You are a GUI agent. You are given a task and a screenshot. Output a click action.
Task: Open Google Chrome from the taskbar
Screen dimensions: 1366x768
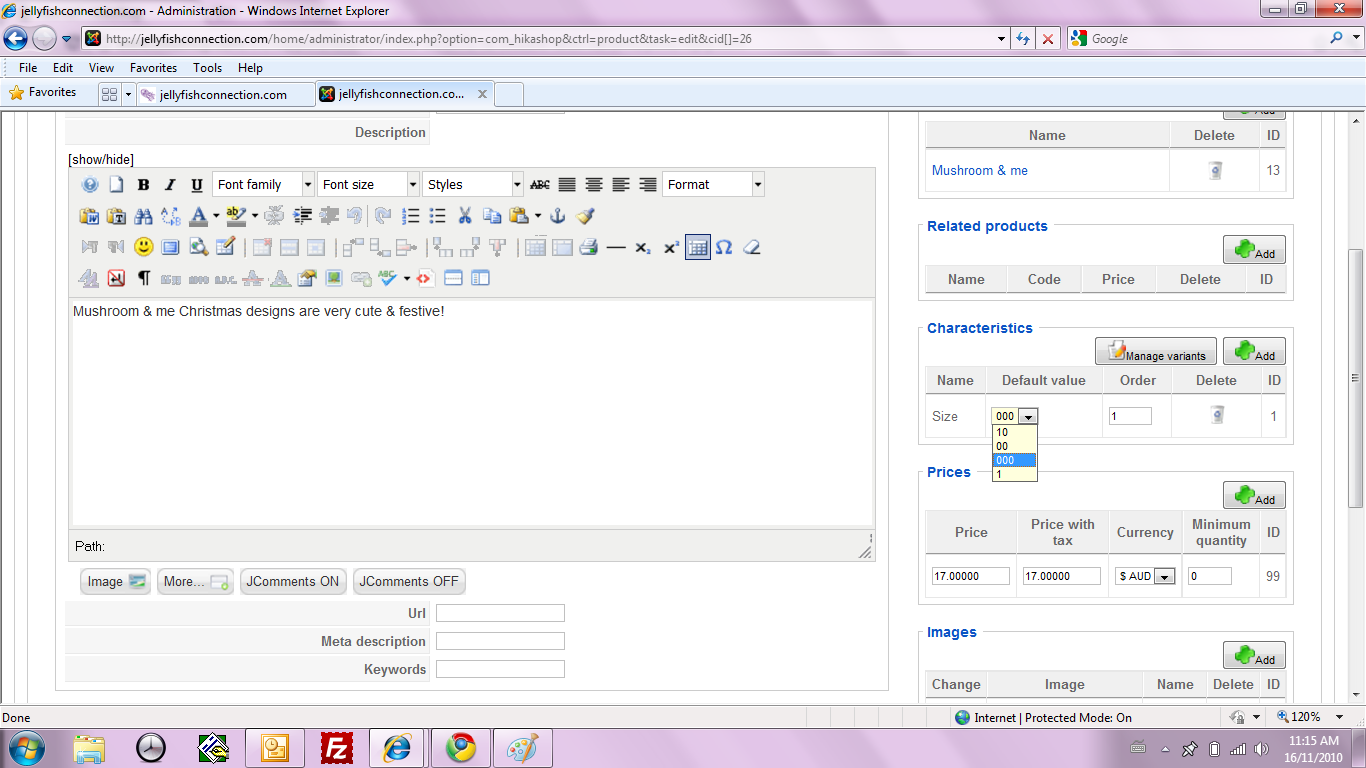pyautogui.click(x=461, y=748)
